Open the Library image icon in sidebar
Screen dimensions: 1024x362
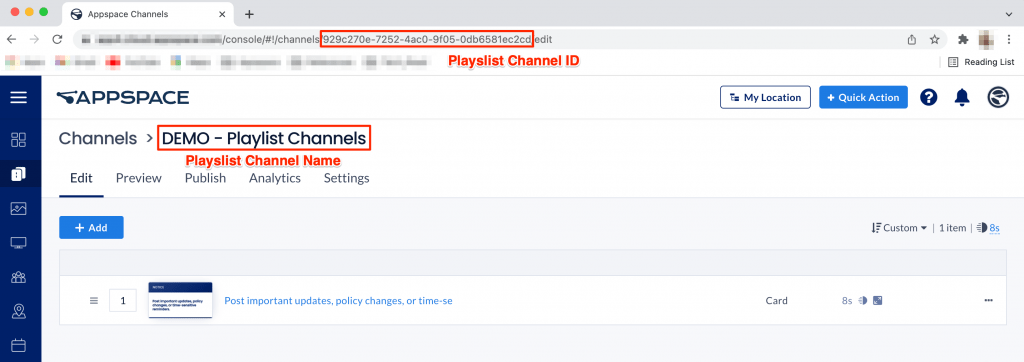18,208
